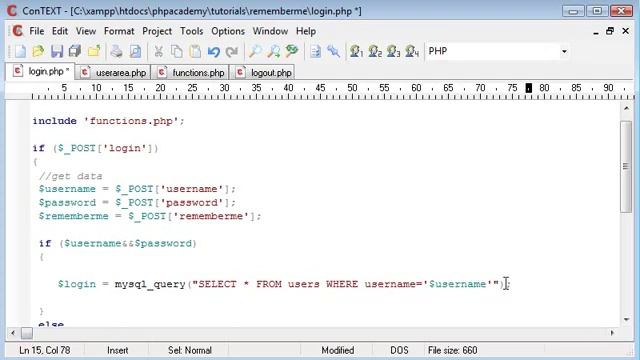Open the Project menu
Image resolution: width=640 pixels, height=360 pixels.
tap(157, 31)
